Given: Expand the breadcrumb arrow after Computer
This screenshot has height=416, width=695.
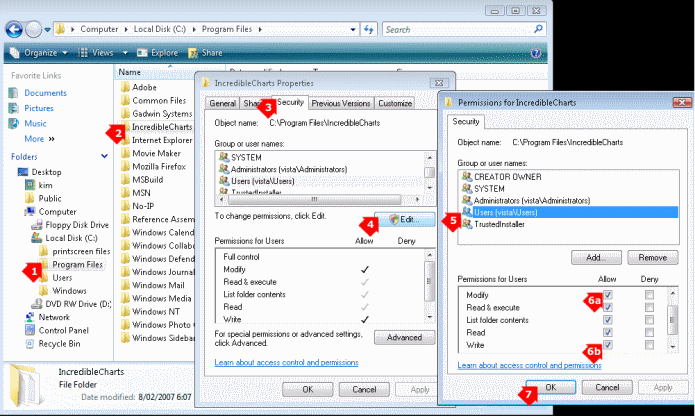Looking at the screenshot, I should [126, 30].
